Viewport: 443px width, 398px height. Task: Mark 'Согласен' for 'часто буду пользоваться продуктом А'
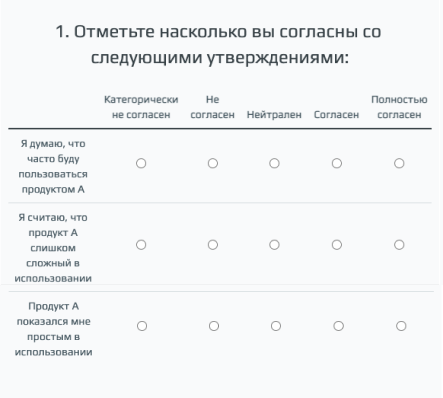pyautogui.click(x=337, y=163)
